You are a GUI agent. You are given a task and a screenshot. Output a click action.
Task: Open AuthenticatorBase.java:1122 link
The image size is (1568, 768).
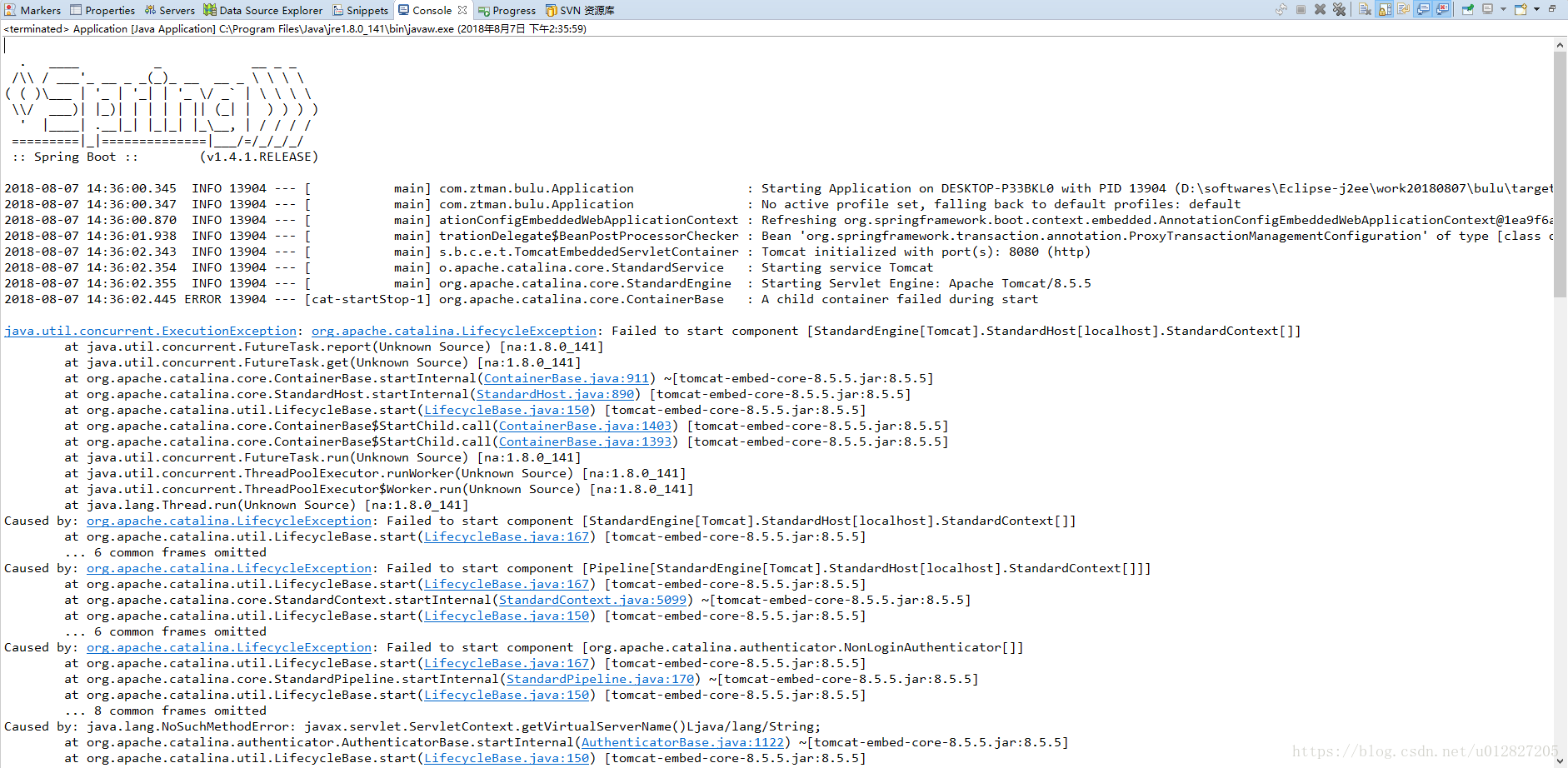pos(682,742)
